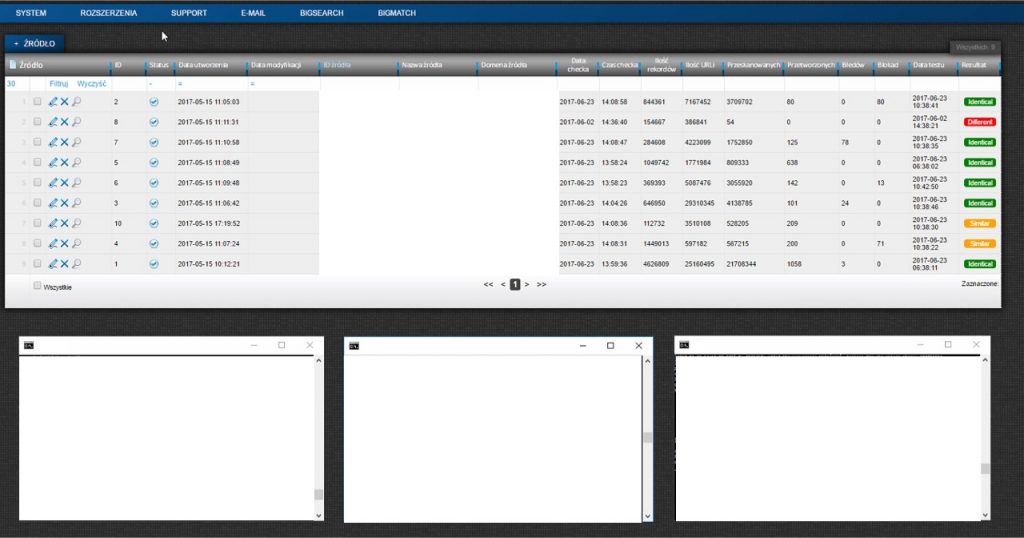
Task: Click the + ŹRÓDŁO add button
Action: click(35, 44)
